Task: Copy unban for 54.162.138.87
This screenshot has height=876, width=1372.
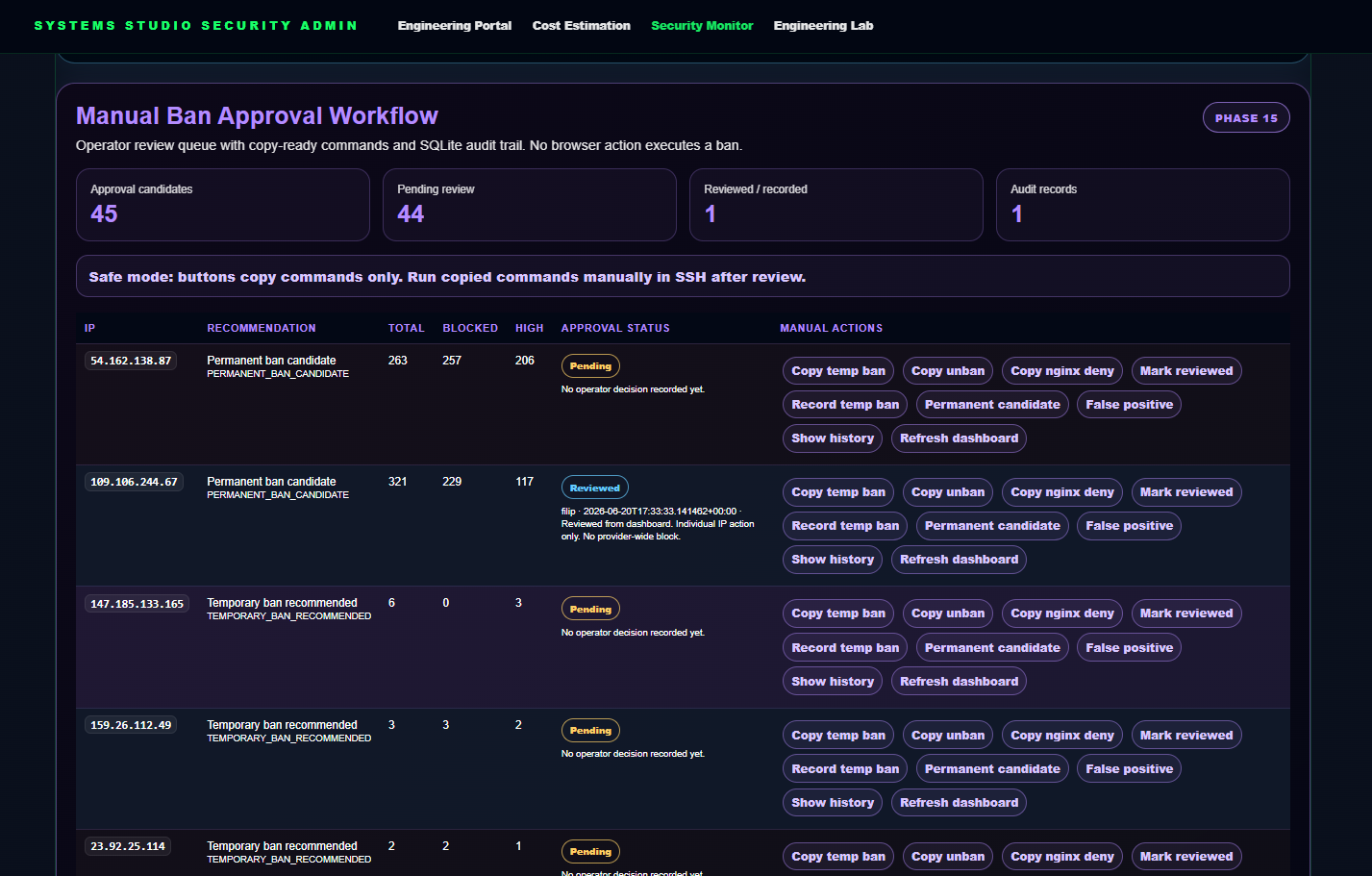Action: (x=948, y=371)
